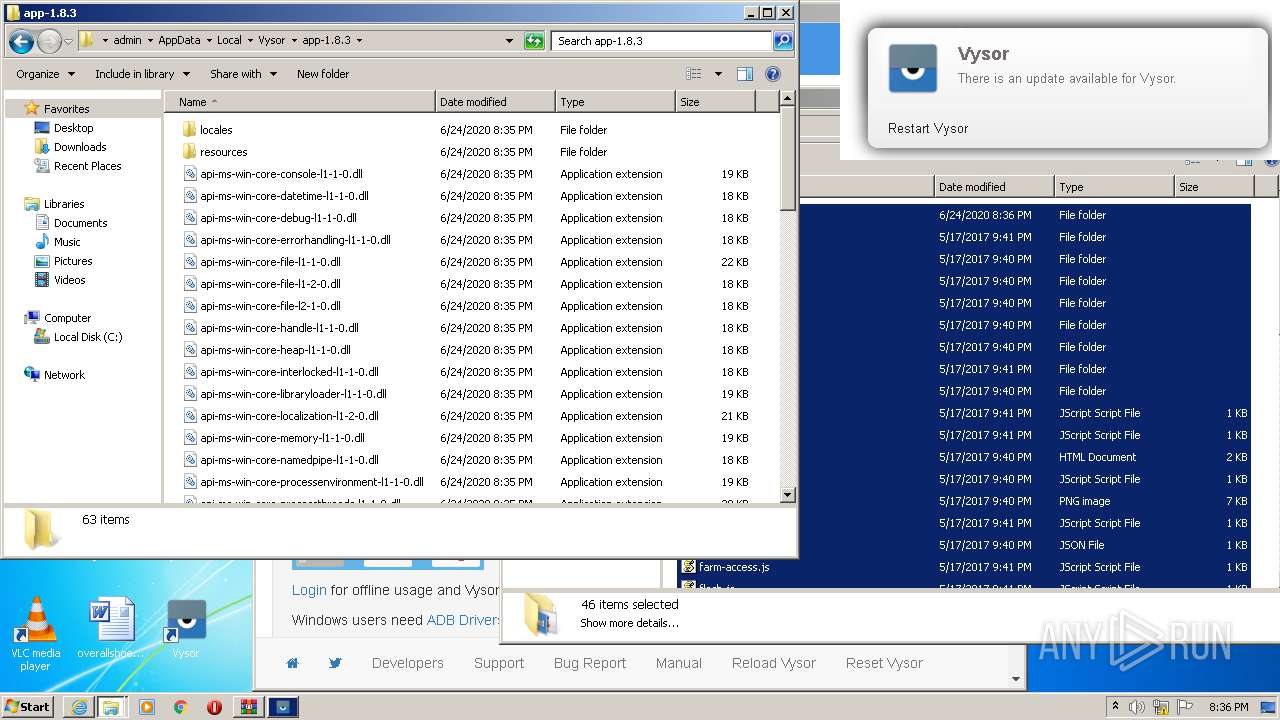This screenshot has width=1280, height=720.
Task: Open the resources folder icon
Action: [x=190, y=152]
